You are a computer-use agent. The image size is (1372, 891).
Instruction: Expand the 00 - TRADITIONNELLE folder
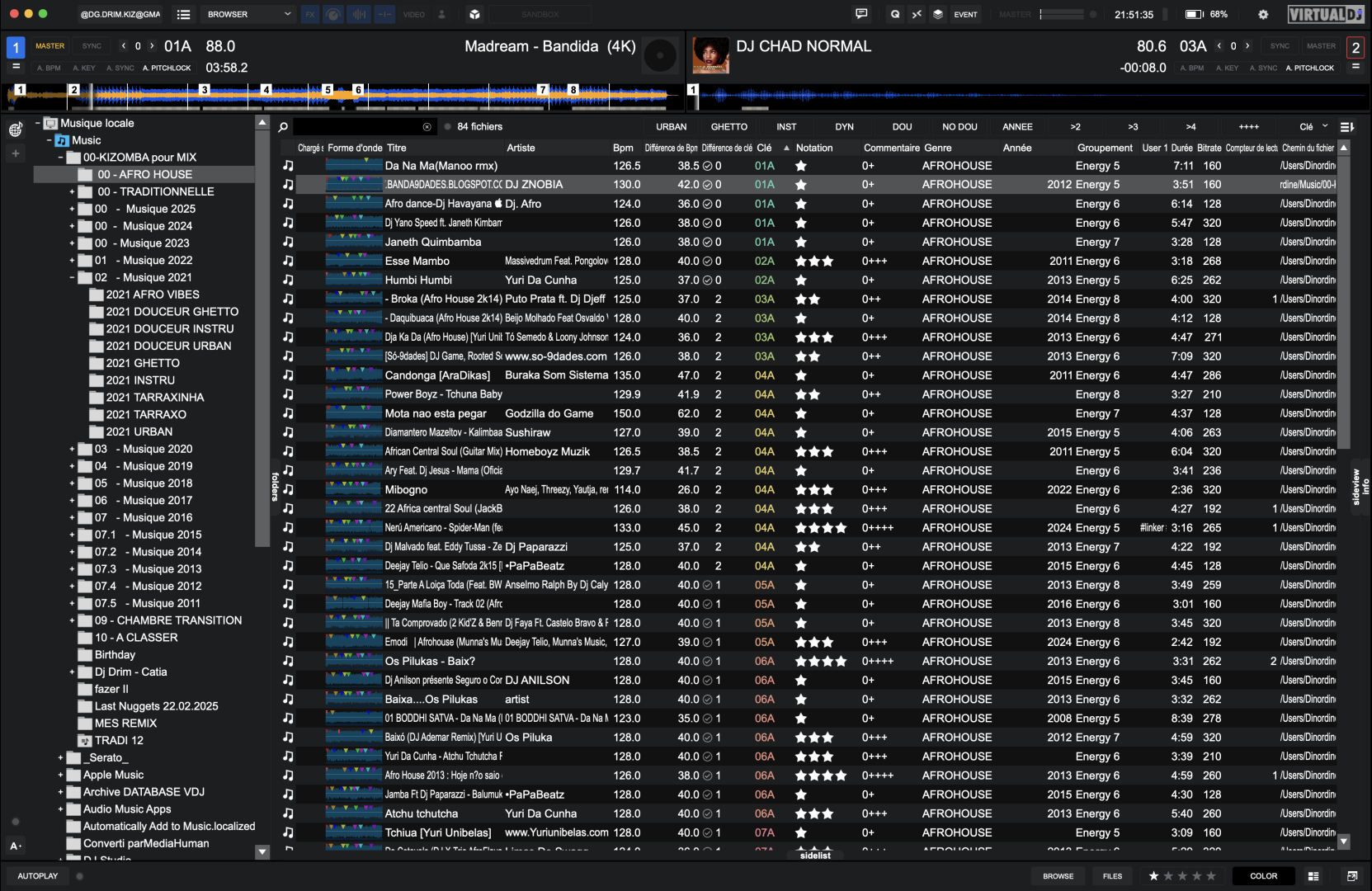(x=72, y=191)
